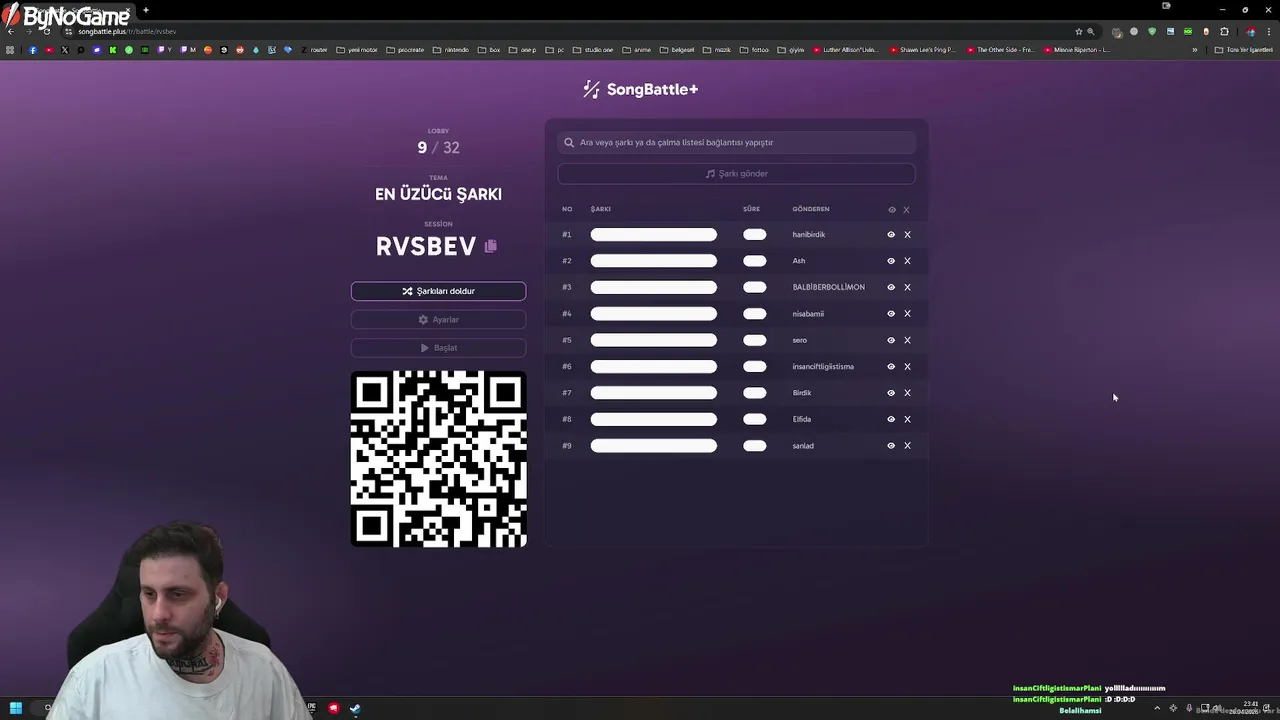
Task: Open the Reddit bookmark icon
Action: tap(240, 50)
